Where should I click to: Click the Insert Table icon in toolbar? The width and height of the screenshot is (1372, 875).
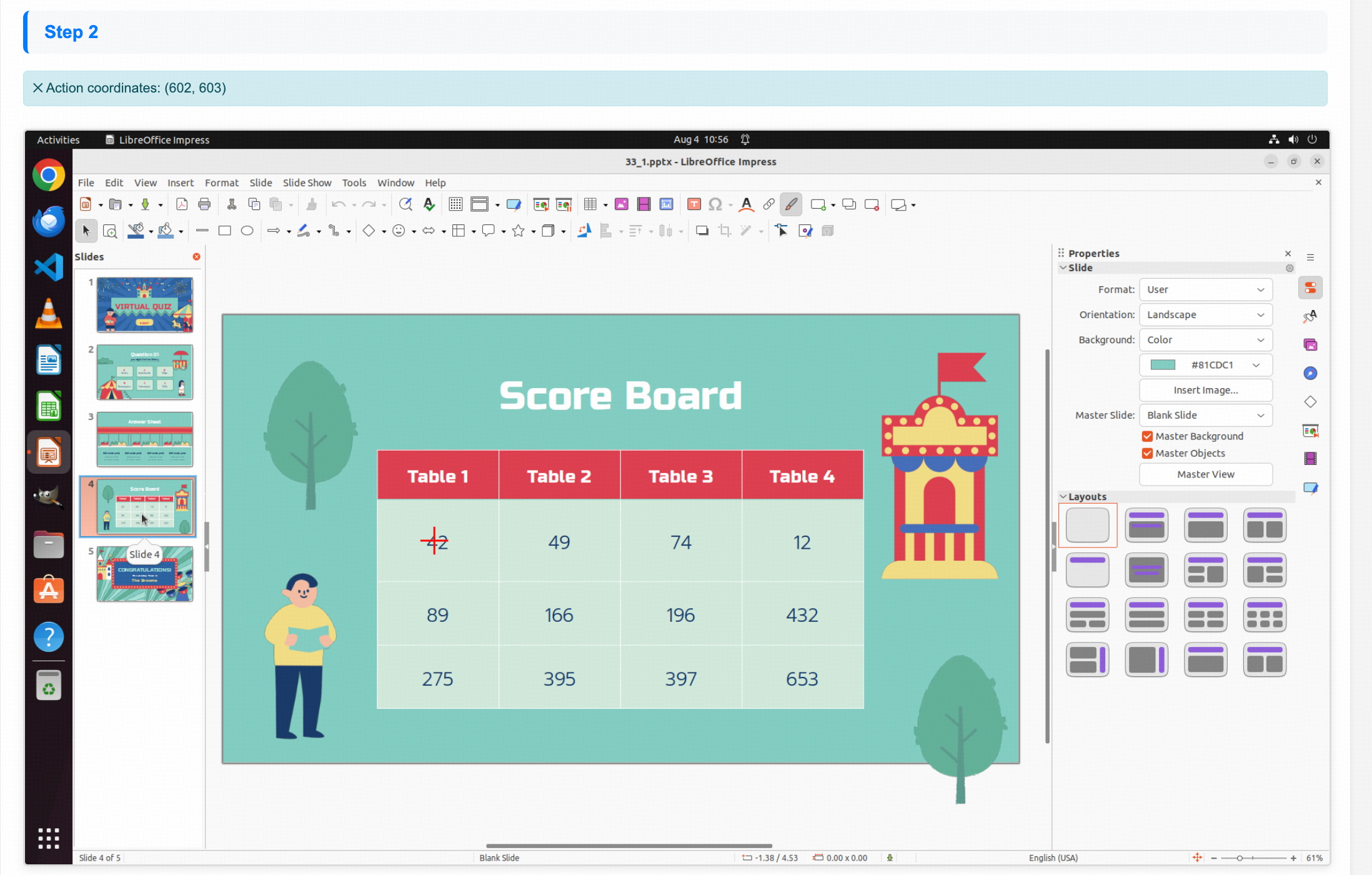pyautogui.click(x=590, y=204)
